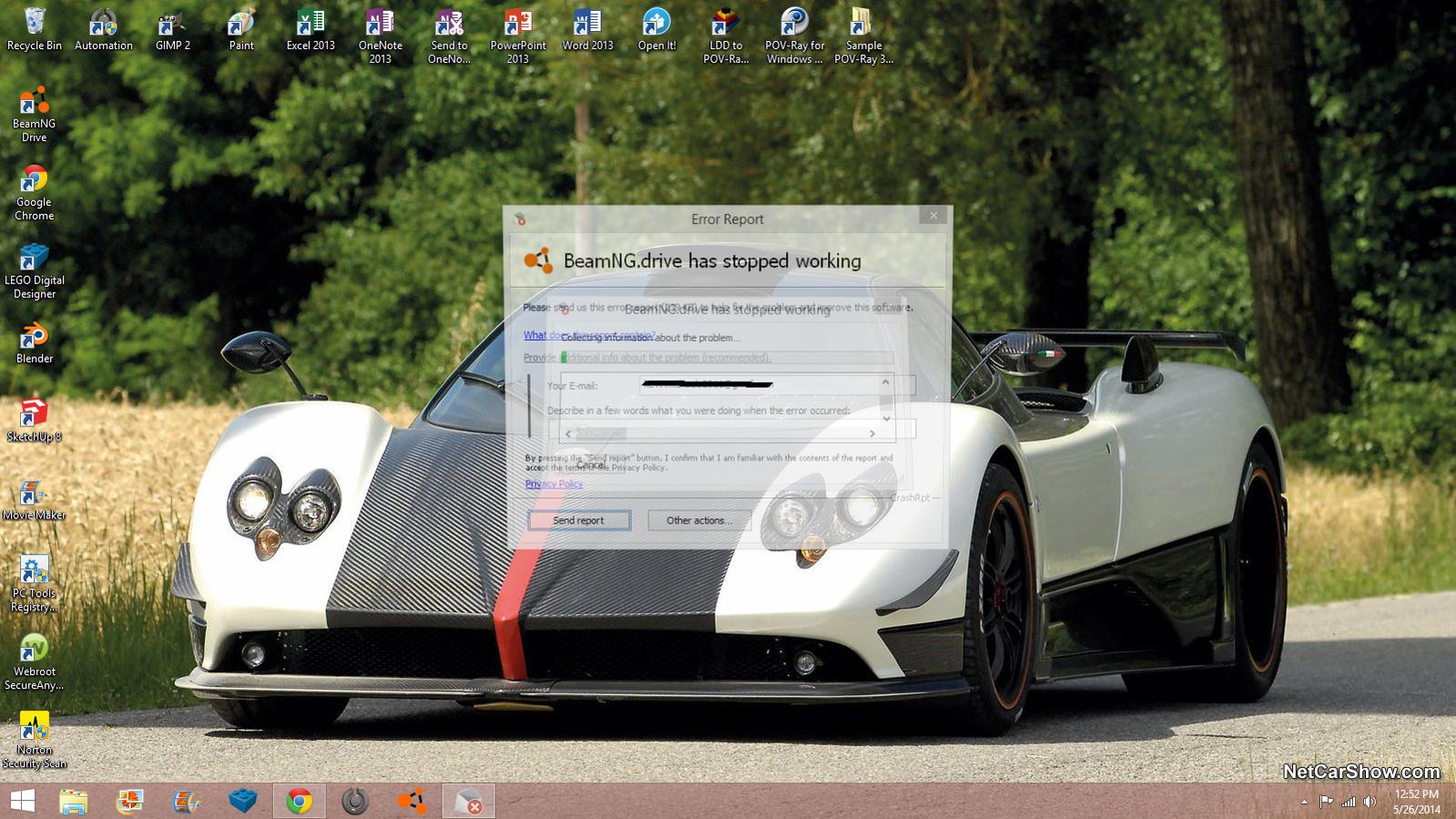Select the Webroot SecureAnywhere shortcut
This screenshot has height=819, width=1456.
pyautogui.click(x=34, y=663)
